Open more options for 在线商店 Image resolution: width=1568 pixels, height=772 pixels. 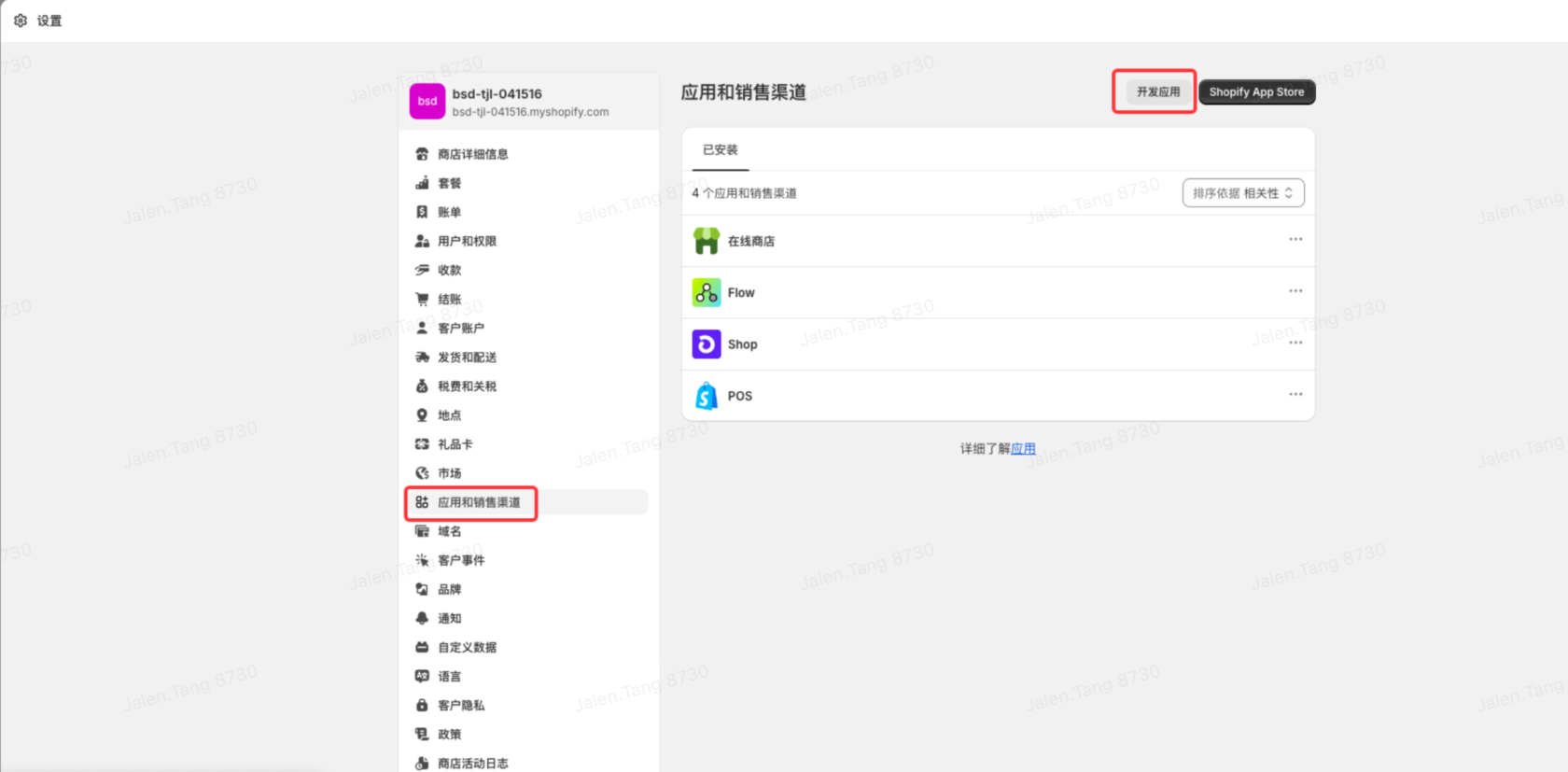pyautogui.click(x=1295, y=240)
